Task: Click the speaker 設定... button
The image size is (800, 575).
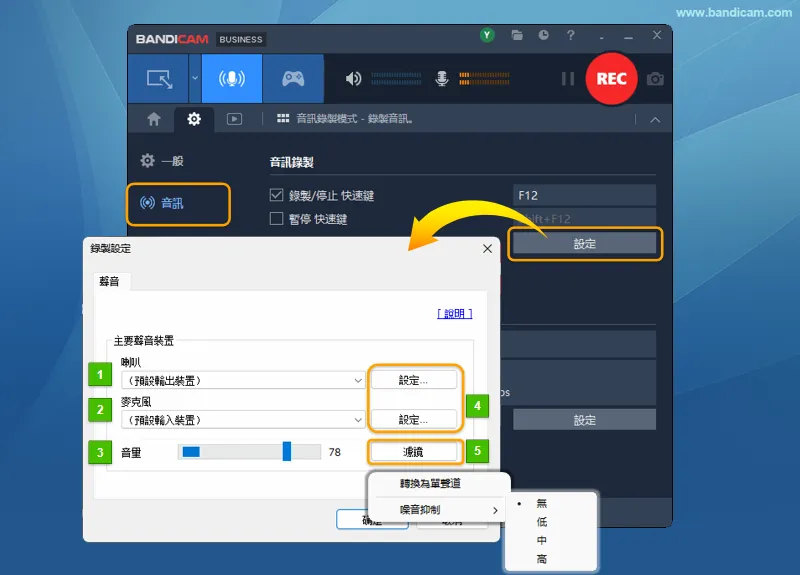Action: point(414,380)
